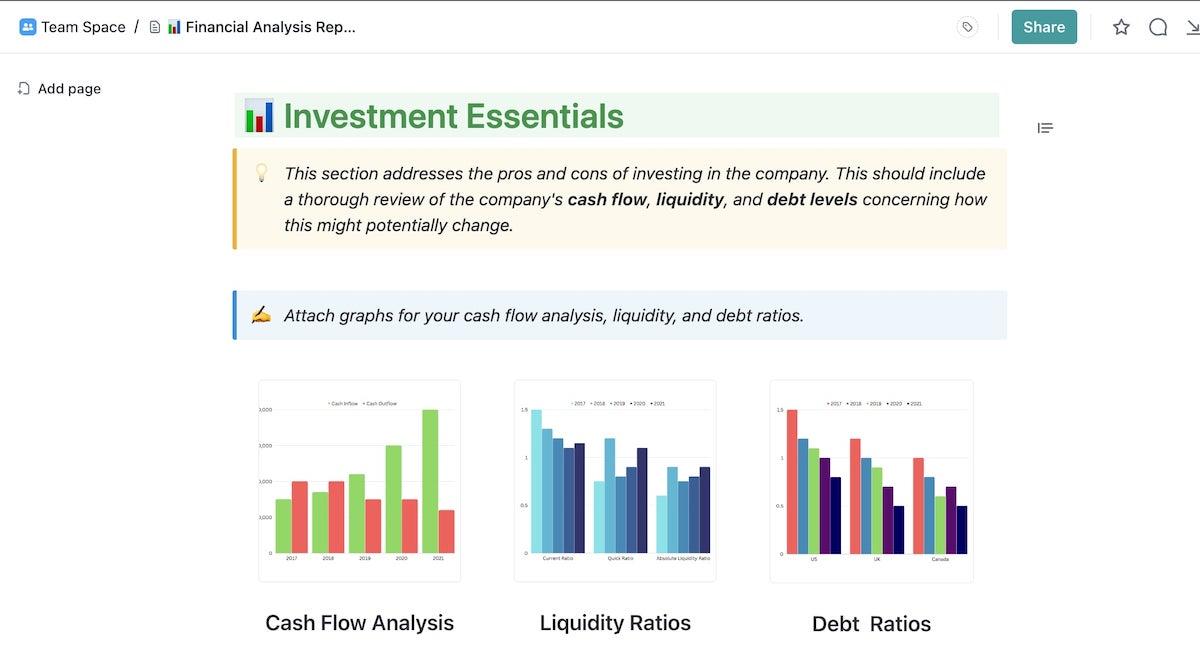Open comments with the speech bubble icon
The height and width of the screenshot is (670, 1200).
1158,27
